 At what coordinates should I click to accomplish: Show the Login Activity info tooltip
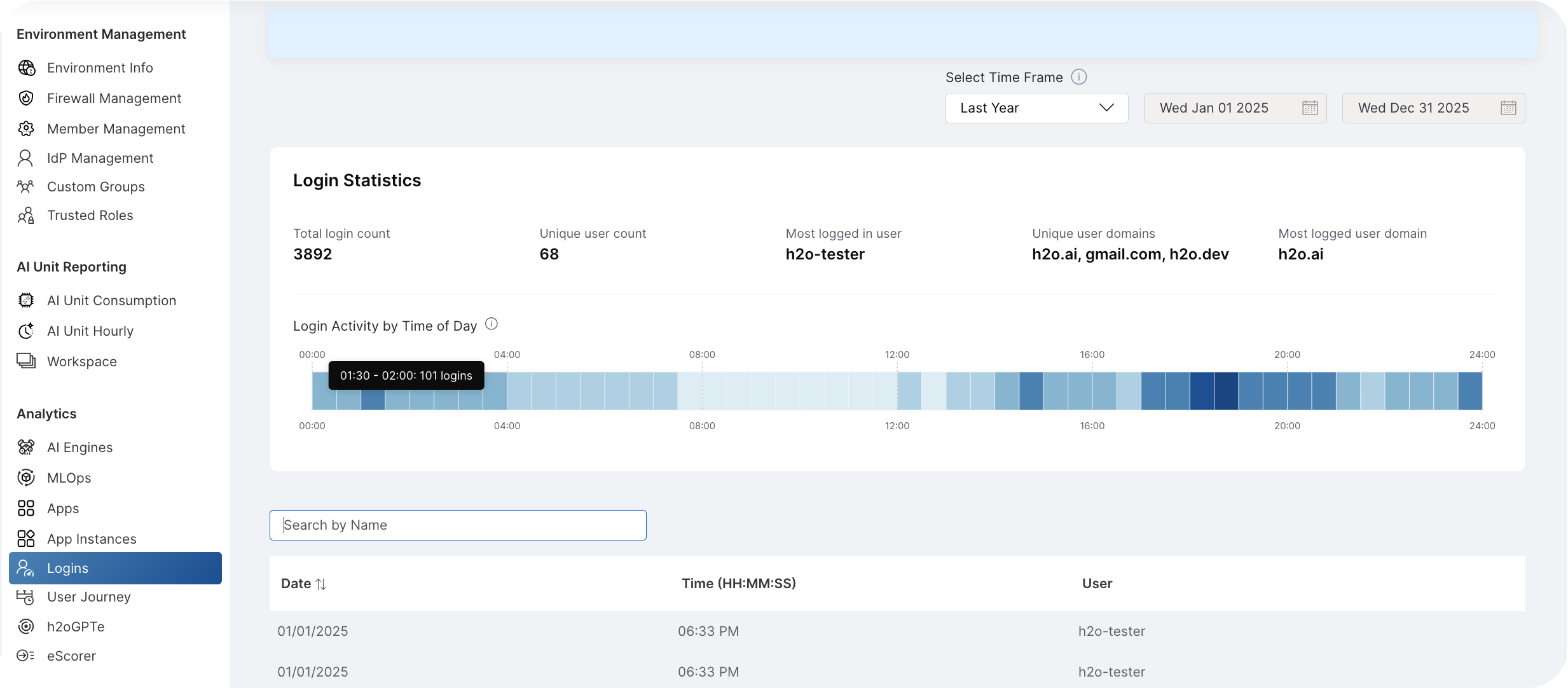[491, 324]
